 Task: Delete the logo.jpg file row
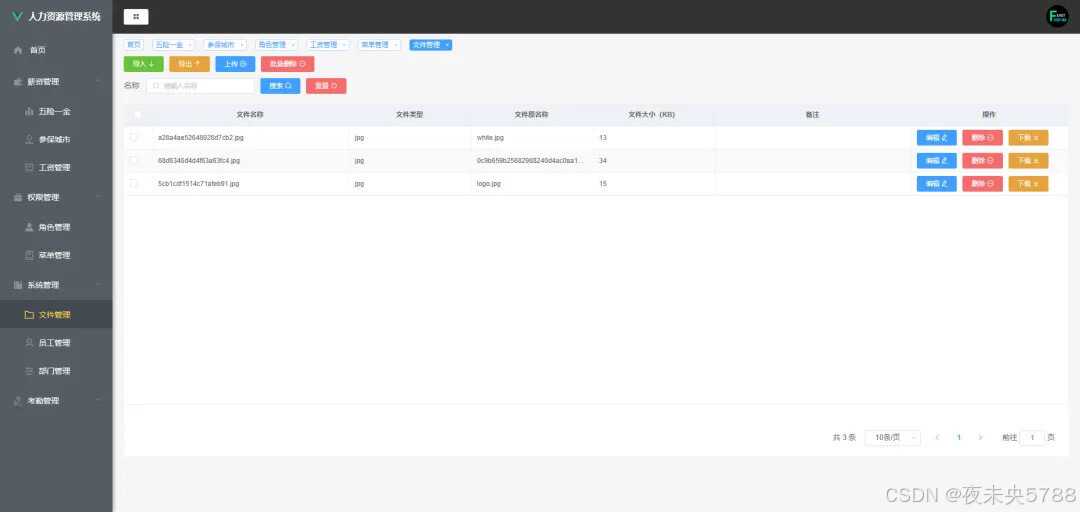(982, 184)
